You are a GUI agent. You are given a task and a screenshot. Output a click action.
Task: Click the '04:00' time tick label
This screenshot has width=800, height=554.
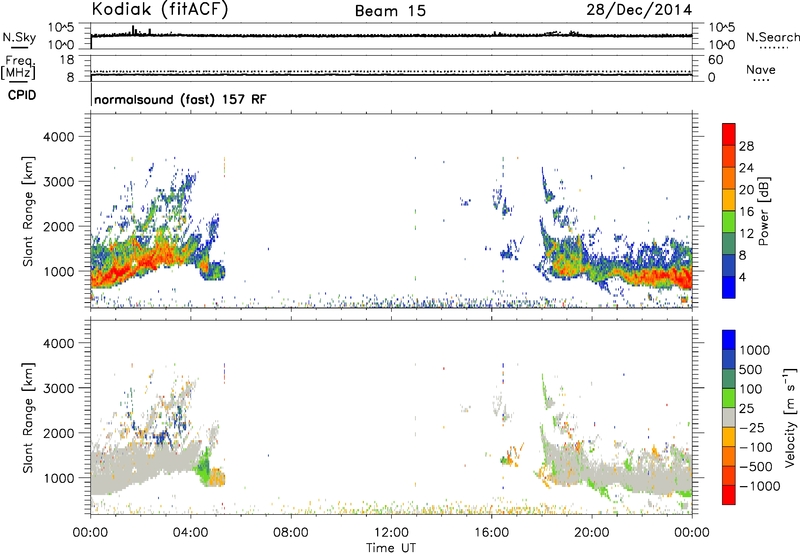(x=190, y=533)
